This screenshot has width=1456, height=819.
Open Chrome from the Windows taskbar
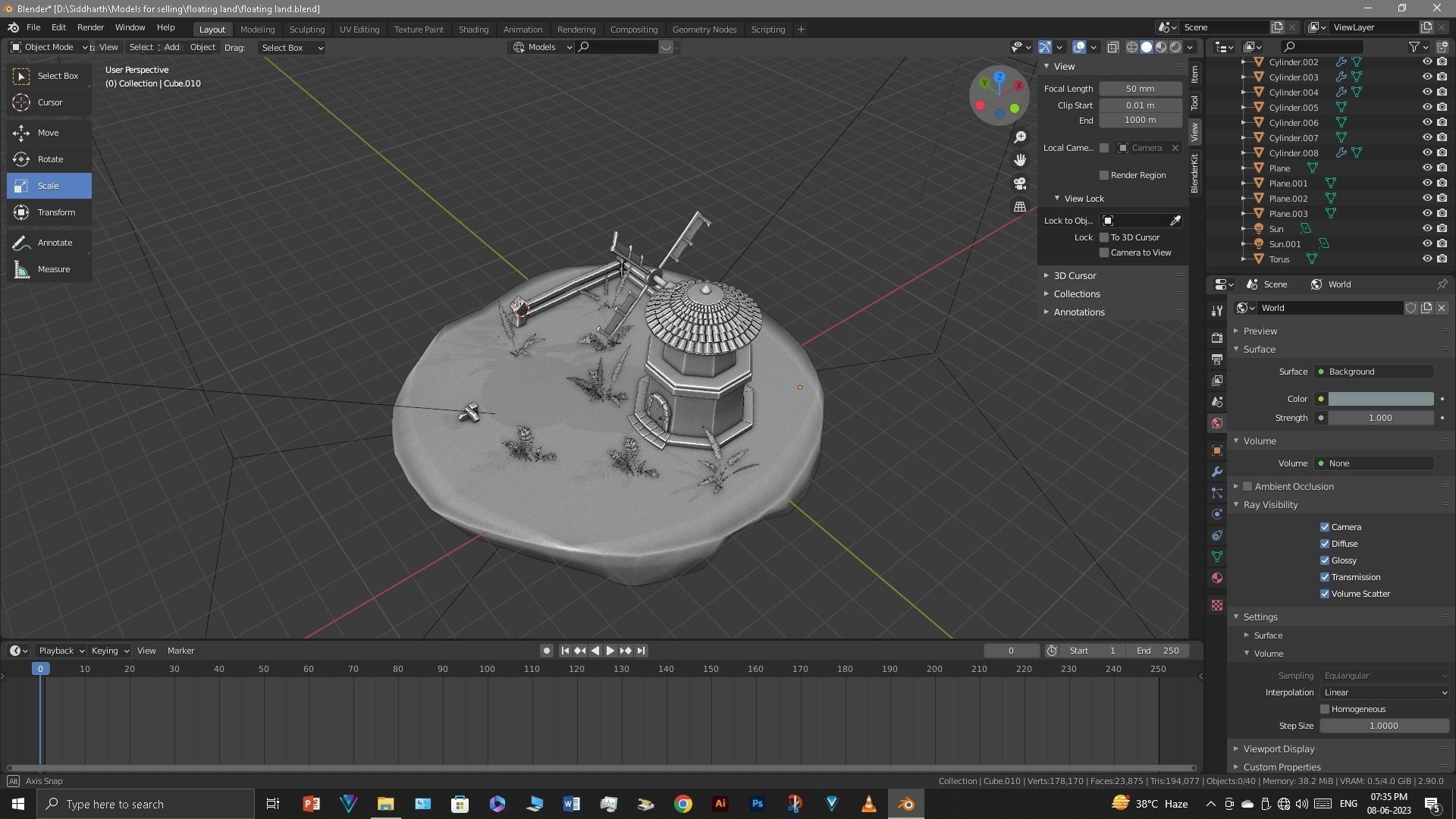(682, 804)
